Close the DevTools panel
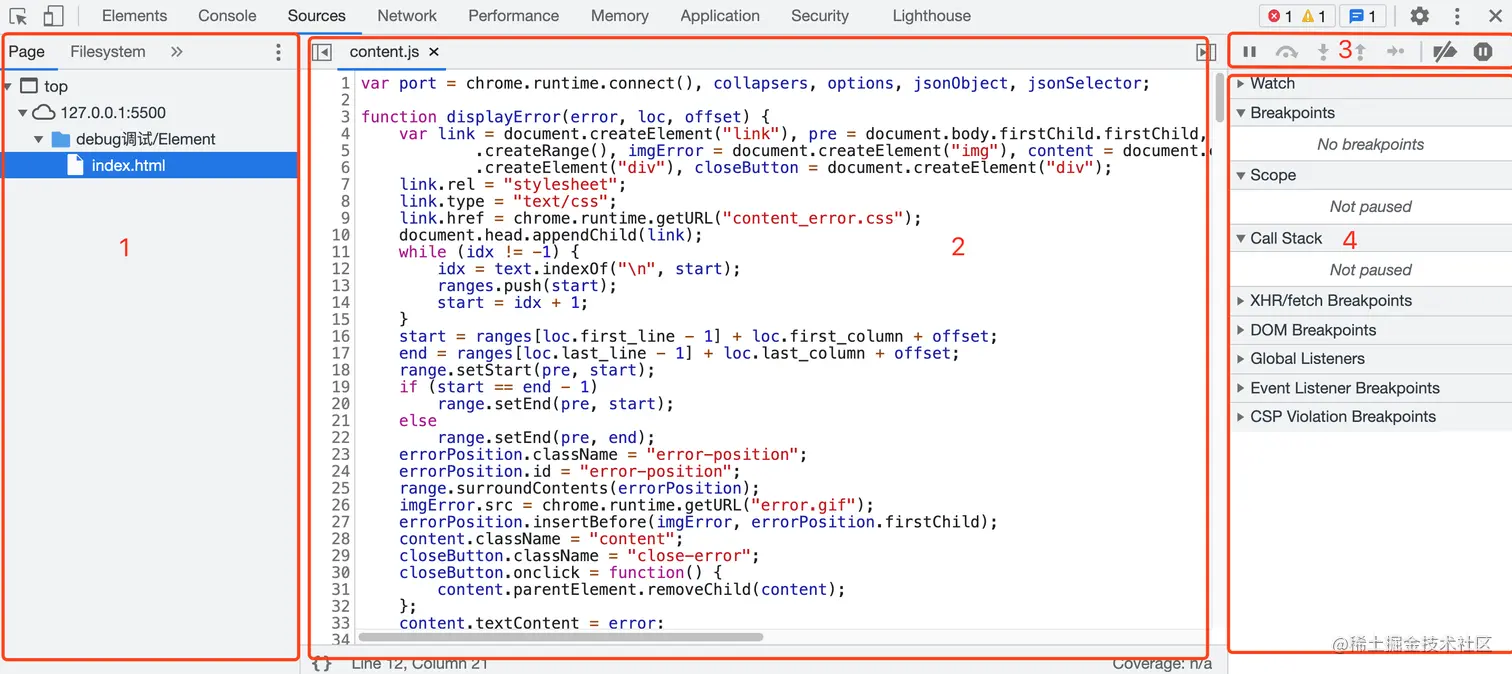 point(1495,16)
